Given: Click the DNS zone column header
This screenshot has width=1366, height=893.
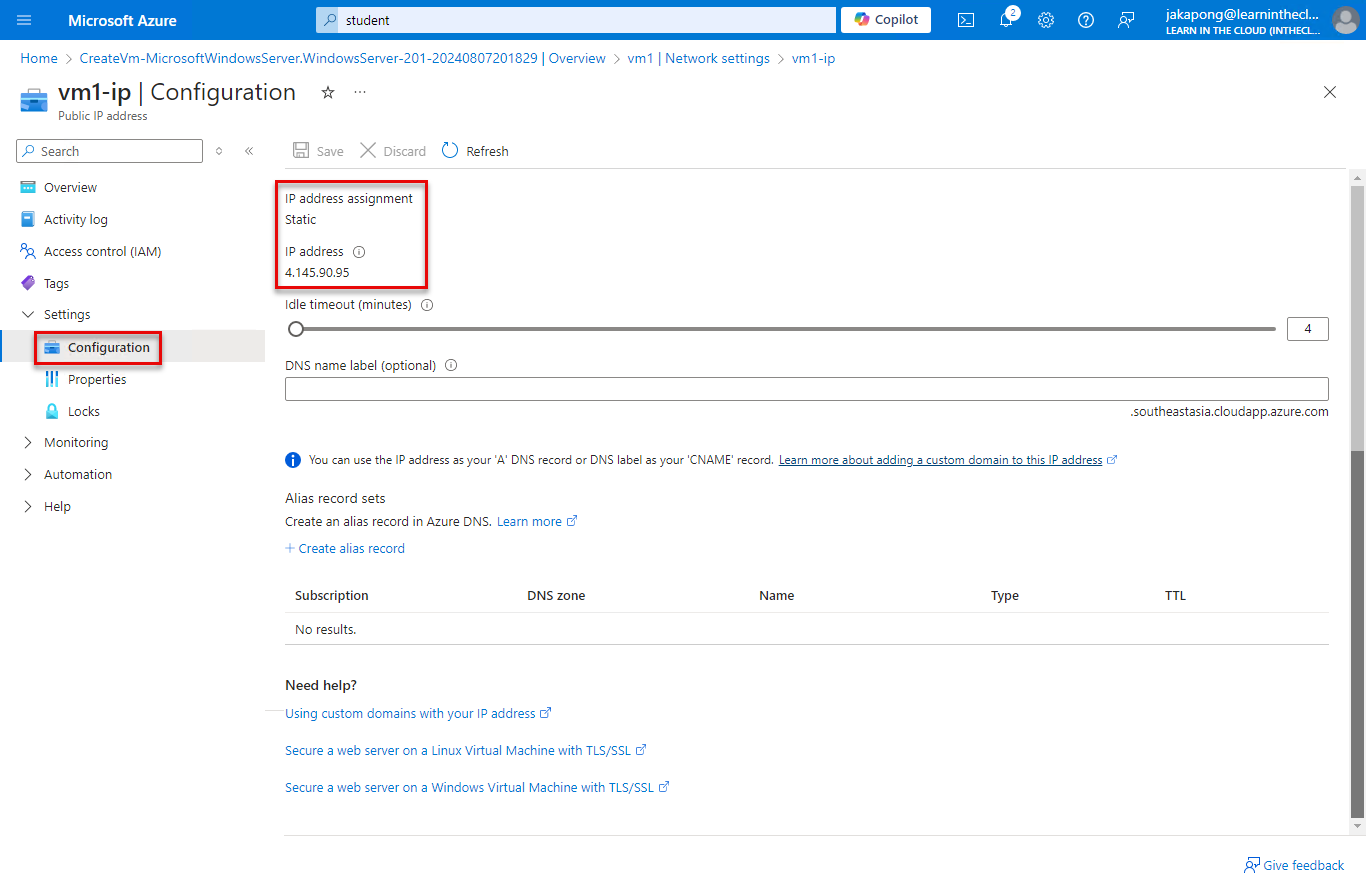Looking at the screenshot, I should [556, 596].
